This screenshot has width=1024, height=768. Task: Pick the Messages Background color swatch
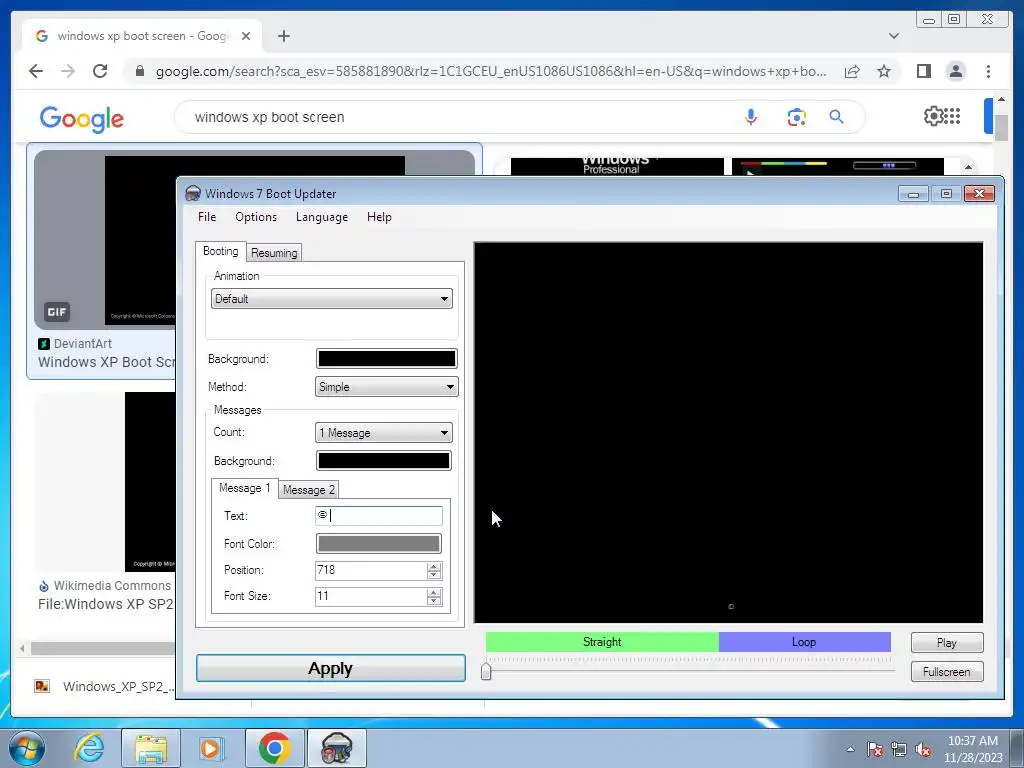[383, 460]
